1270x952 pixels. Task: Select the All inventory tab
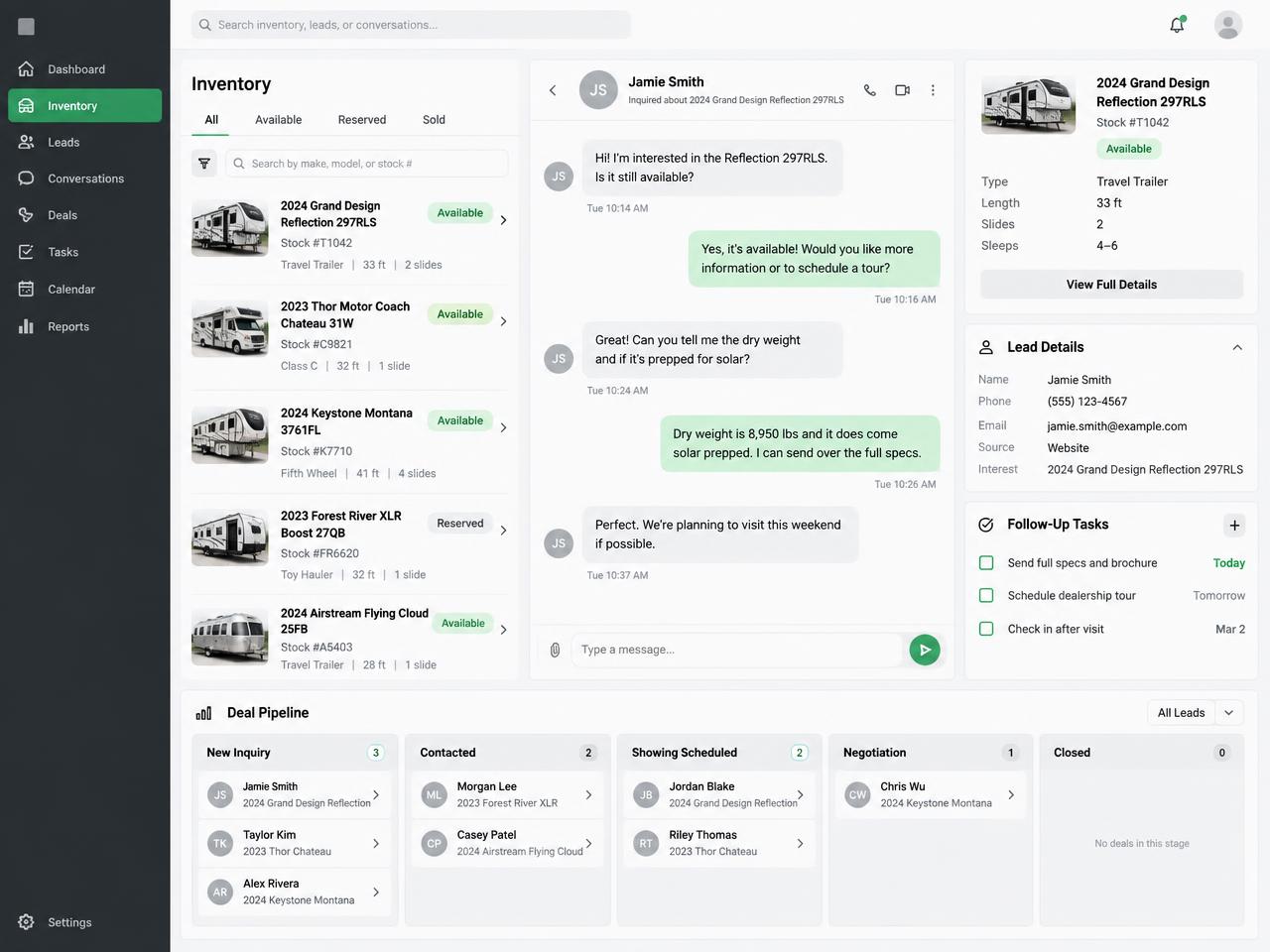[x=211, y=120]
